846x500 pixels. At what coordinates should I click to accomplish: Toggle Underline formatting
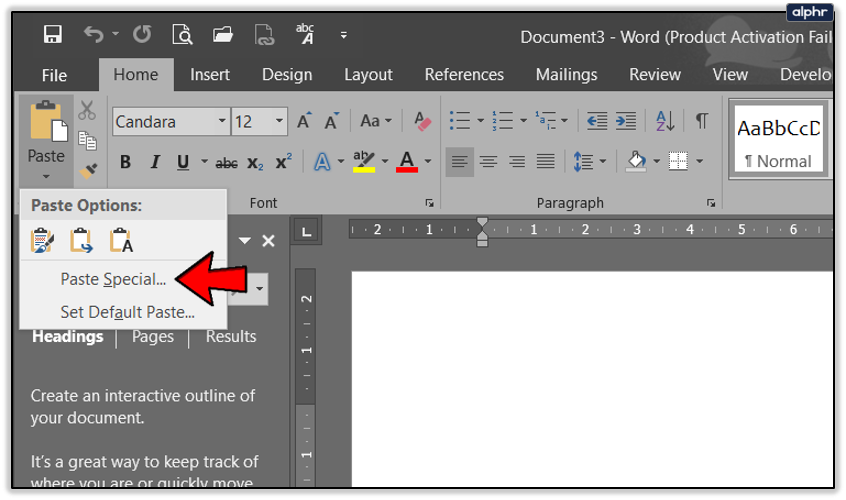coord(183,162)
